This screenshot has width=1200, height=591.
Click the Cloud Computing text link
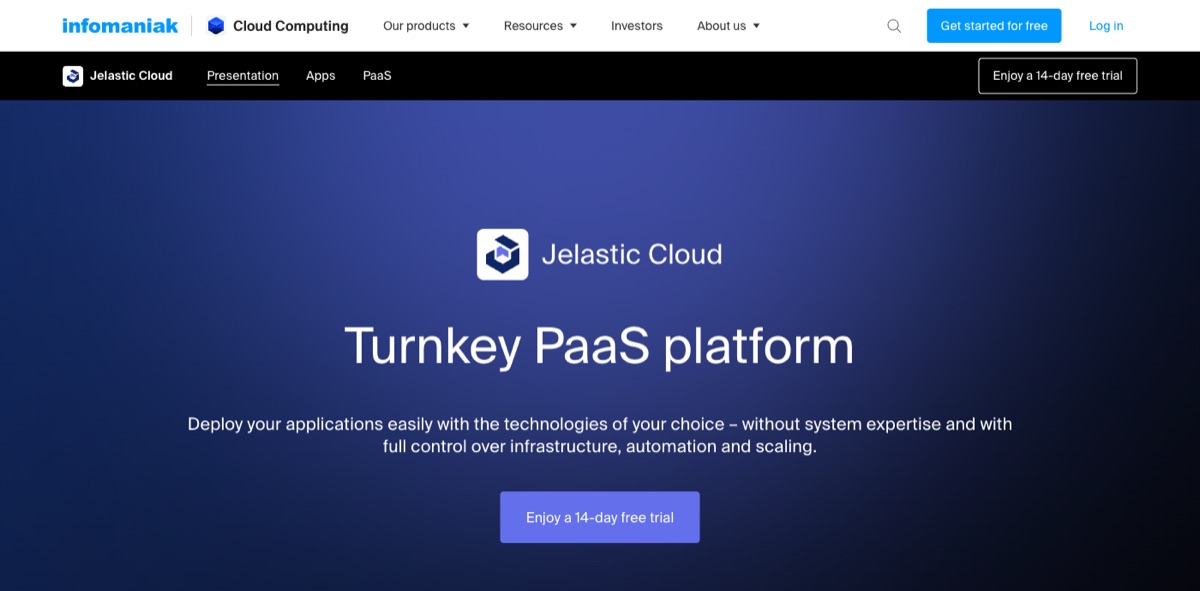point(291,26)
